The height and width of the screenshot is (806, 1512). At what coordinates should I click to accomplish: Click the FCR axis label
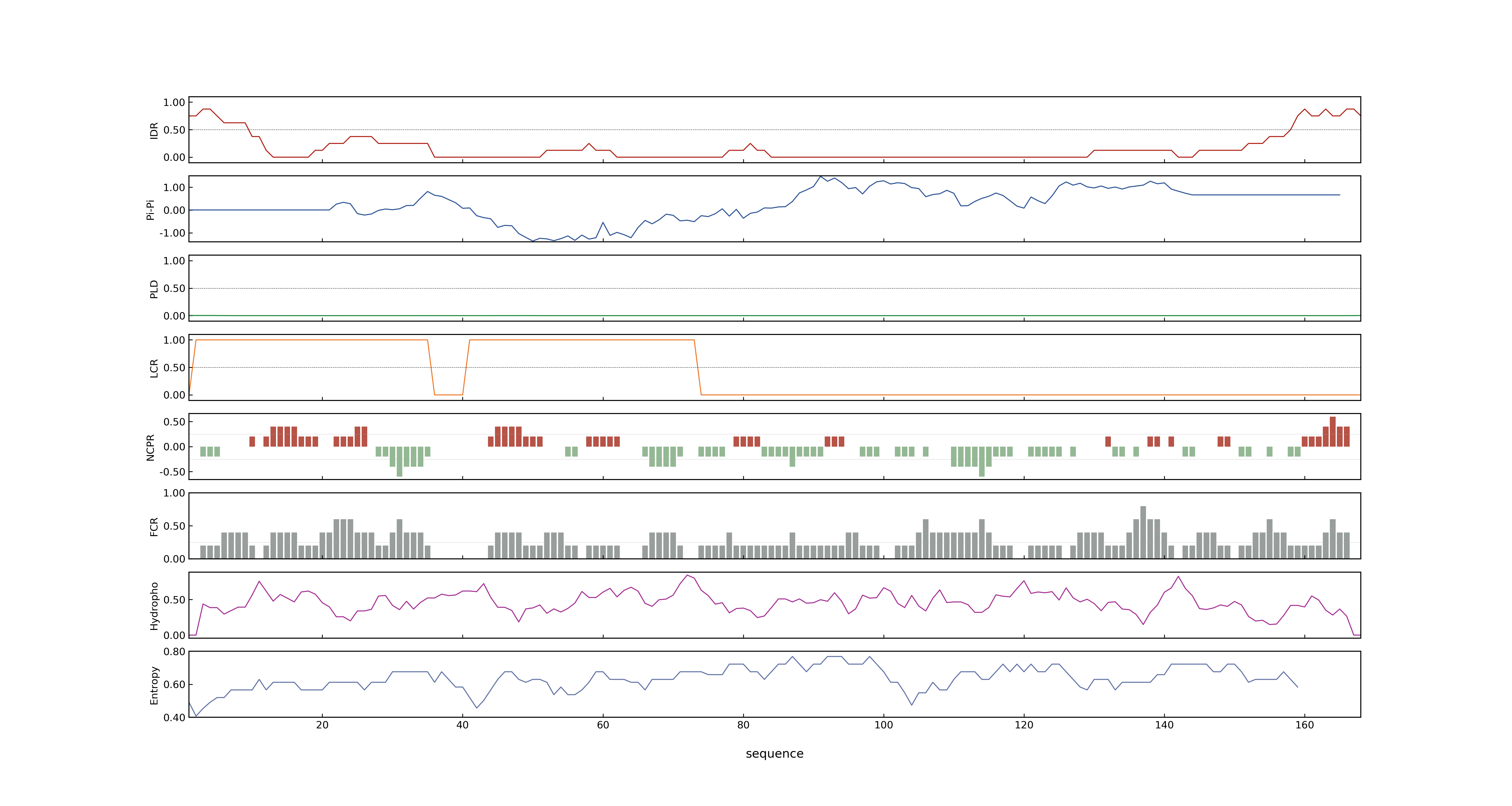tap(154, 527)
